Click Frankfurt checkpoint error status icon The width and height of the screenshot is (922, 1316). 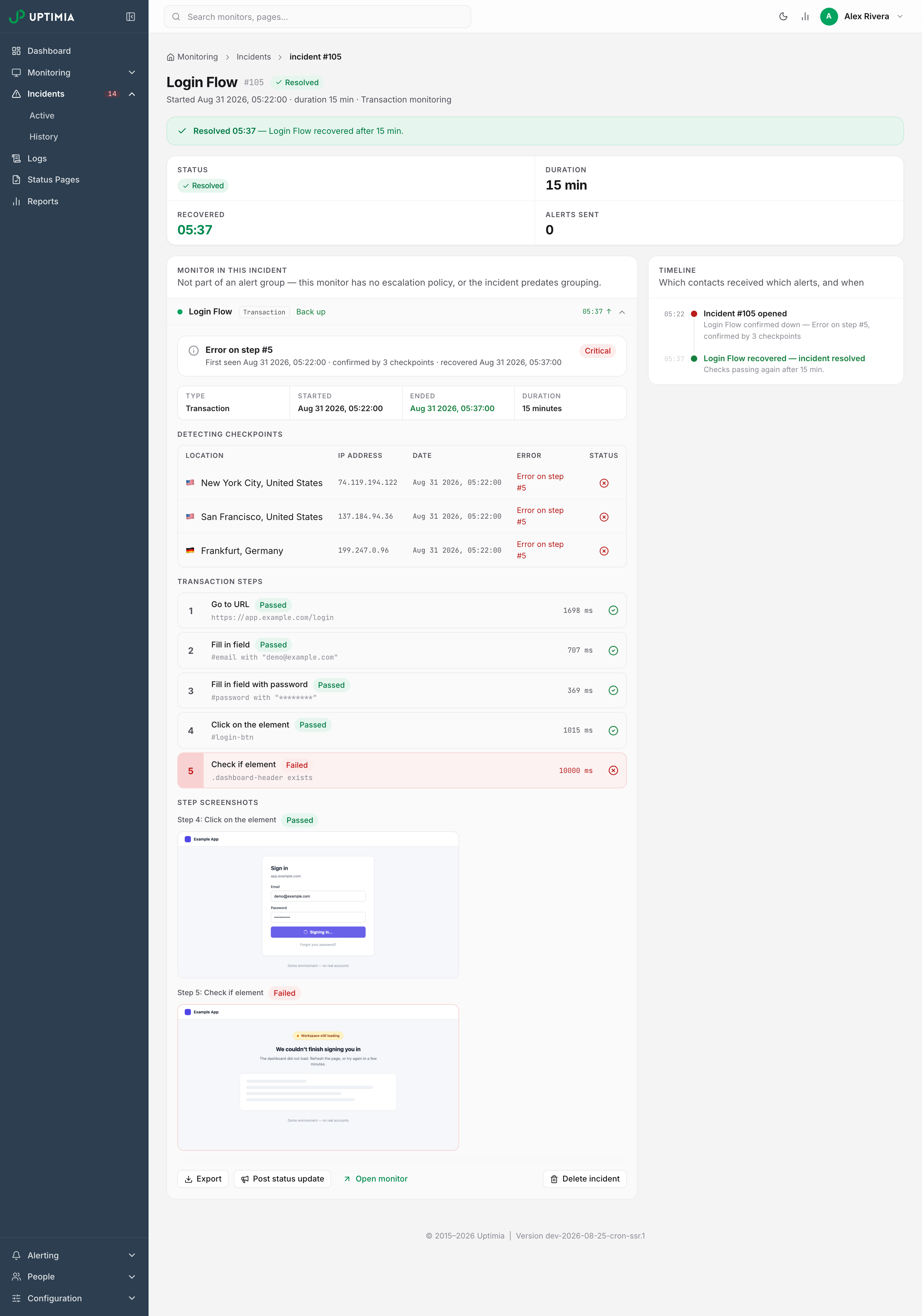(x=604, y=551)
